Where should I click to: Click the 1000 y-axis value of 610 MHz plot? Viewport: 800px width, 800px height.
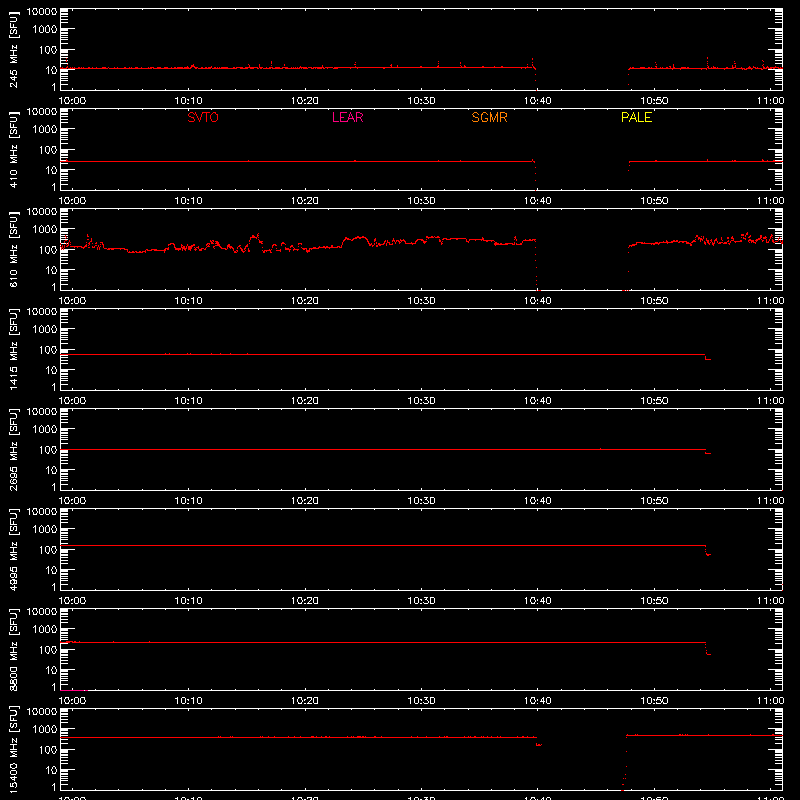[45, 230]
